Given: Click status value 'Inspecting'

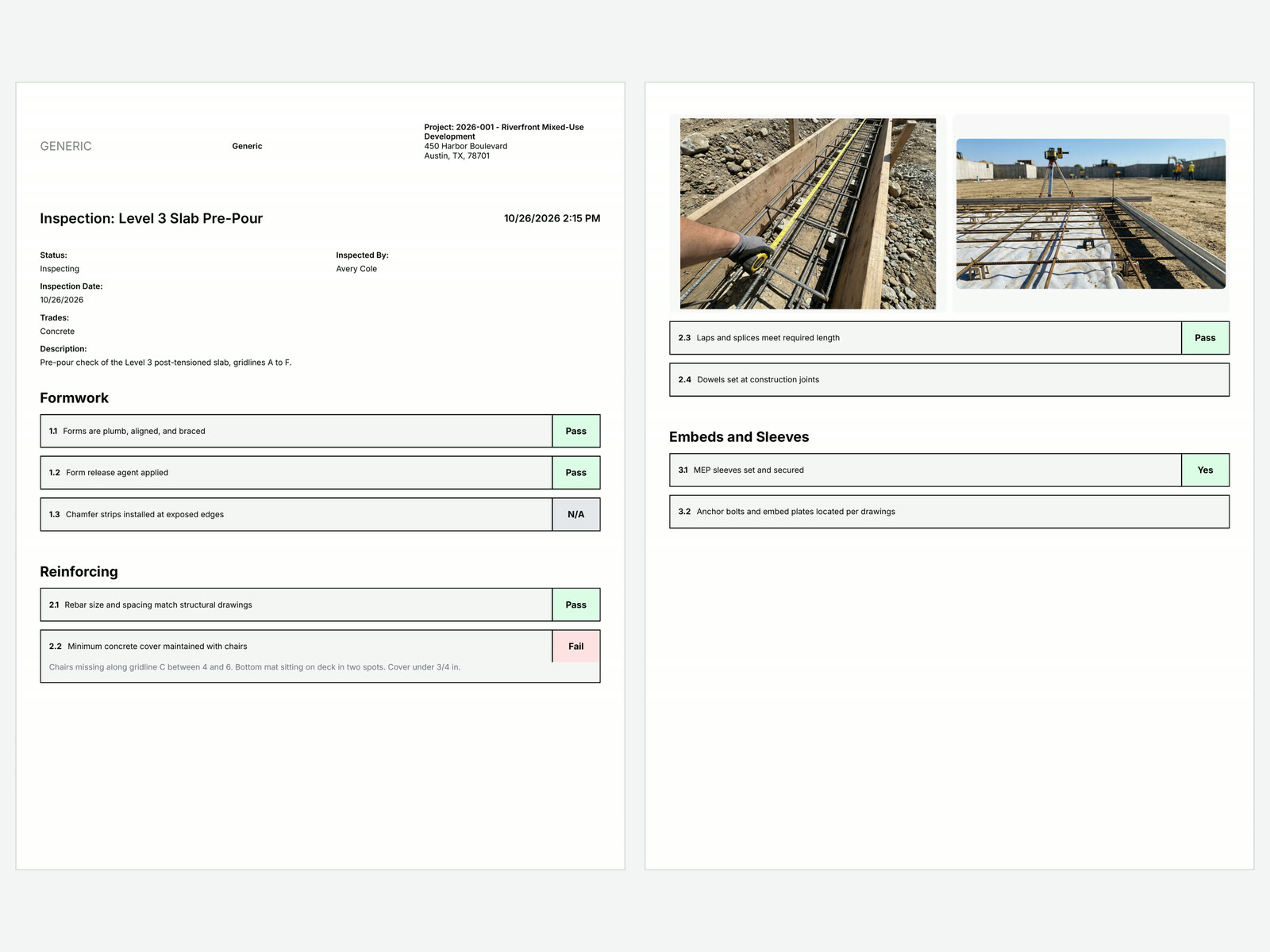Looking at the screenshot, I should click(x=60, y=269).
